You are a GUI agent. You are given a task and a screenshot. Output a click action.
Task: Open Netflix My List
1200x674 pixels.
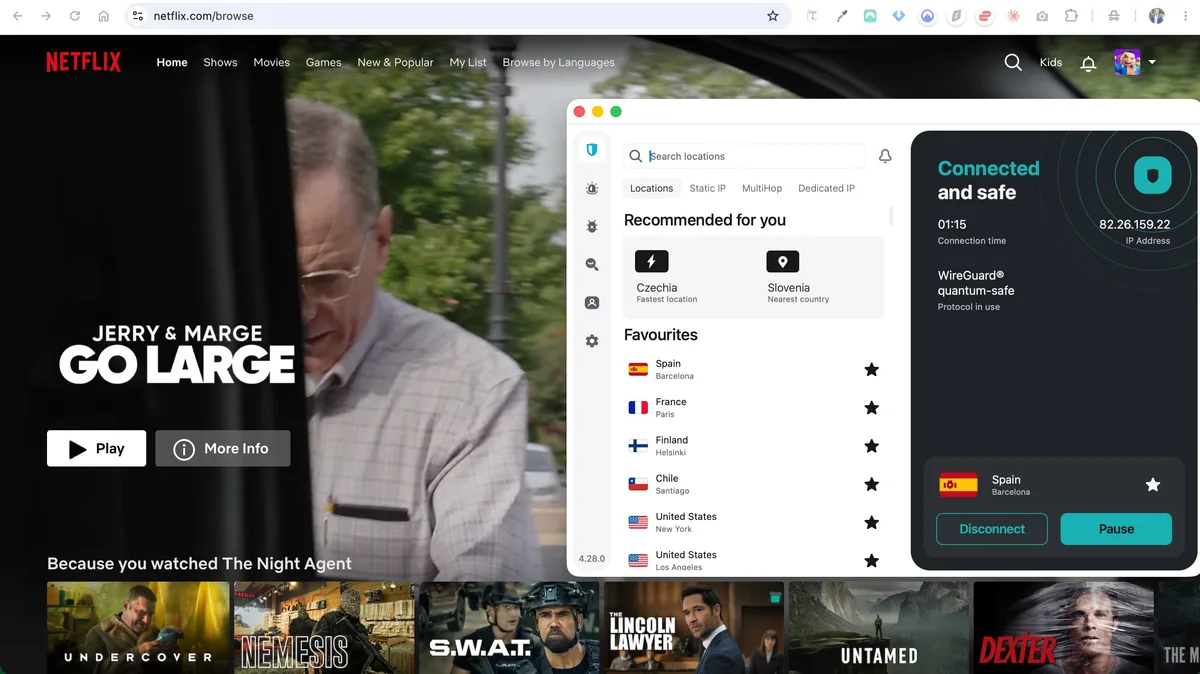click(468, 62)
